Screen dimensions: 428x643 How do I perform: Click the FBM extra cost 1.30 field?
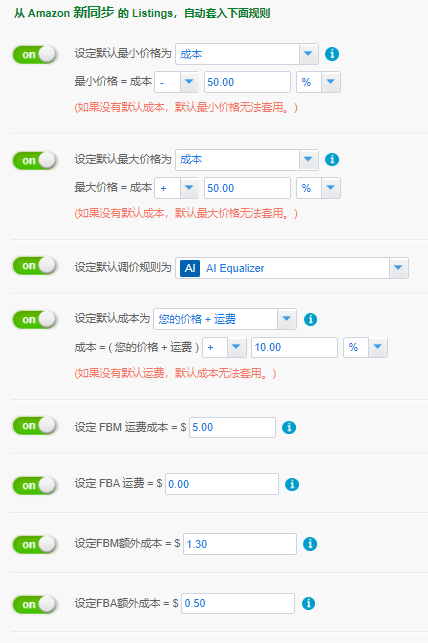240,544
